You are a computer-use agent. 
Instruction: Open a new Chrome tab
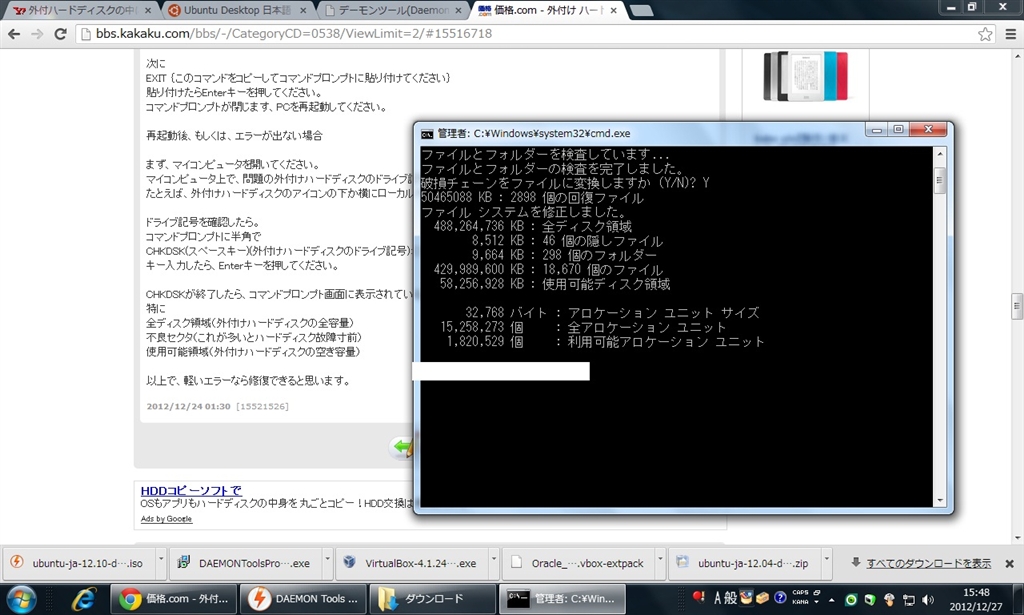click(641, 10)
